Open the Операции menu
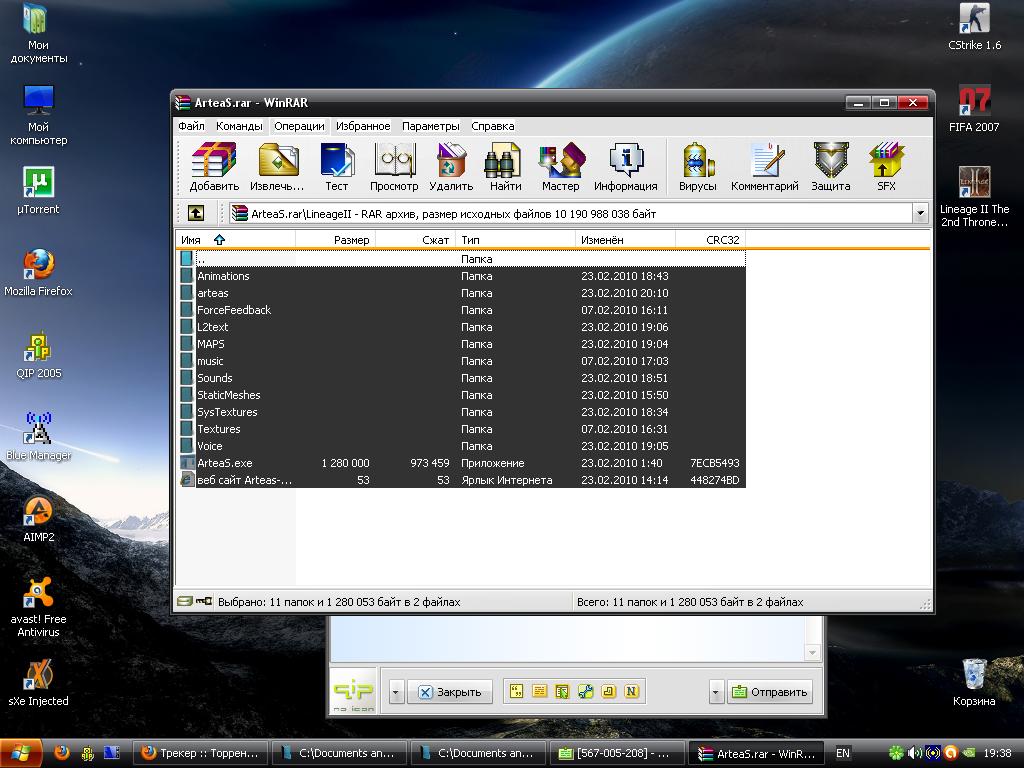 pos(299,126)
